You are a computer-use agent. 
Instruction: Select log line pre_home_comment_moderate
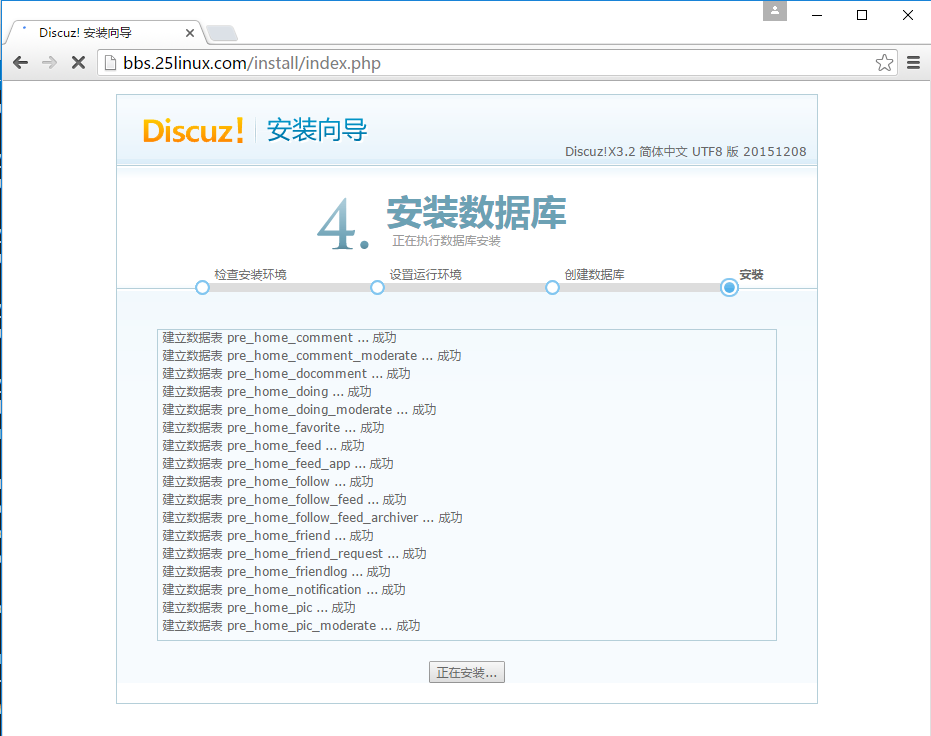click(x=312, y=356)
